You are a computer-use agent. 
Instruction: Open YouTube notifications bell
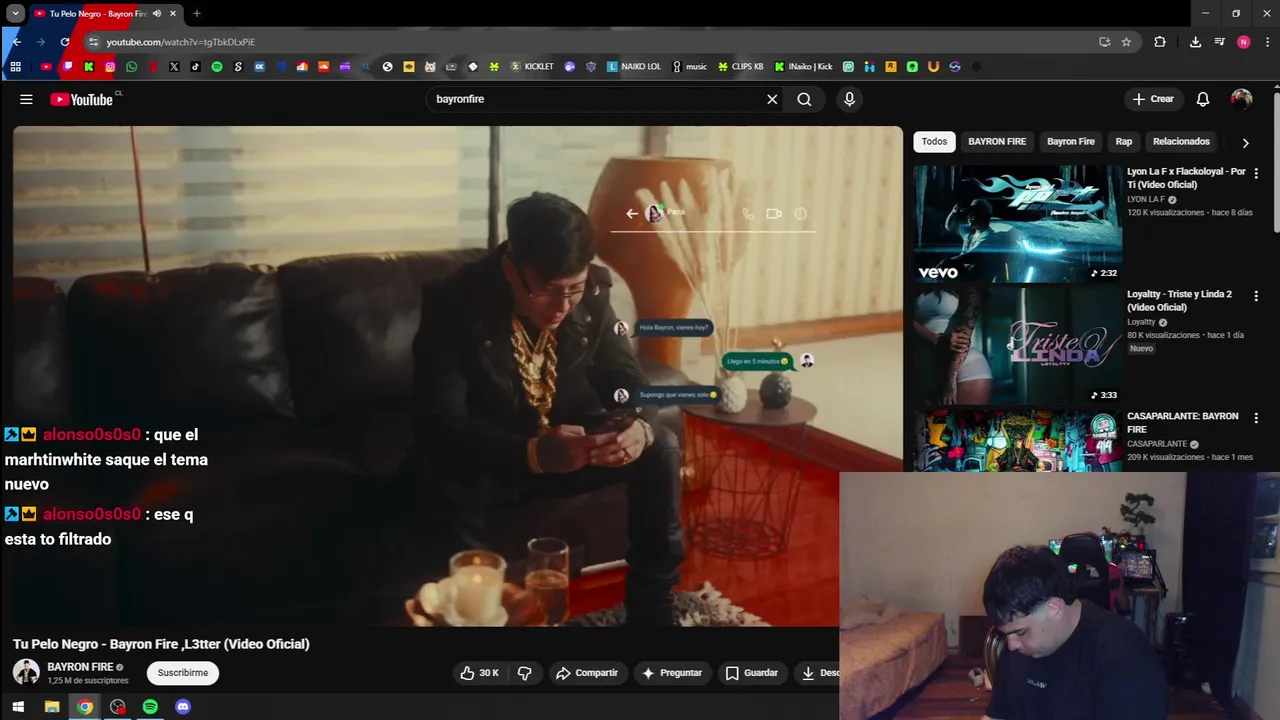[x=1203, y=99]
